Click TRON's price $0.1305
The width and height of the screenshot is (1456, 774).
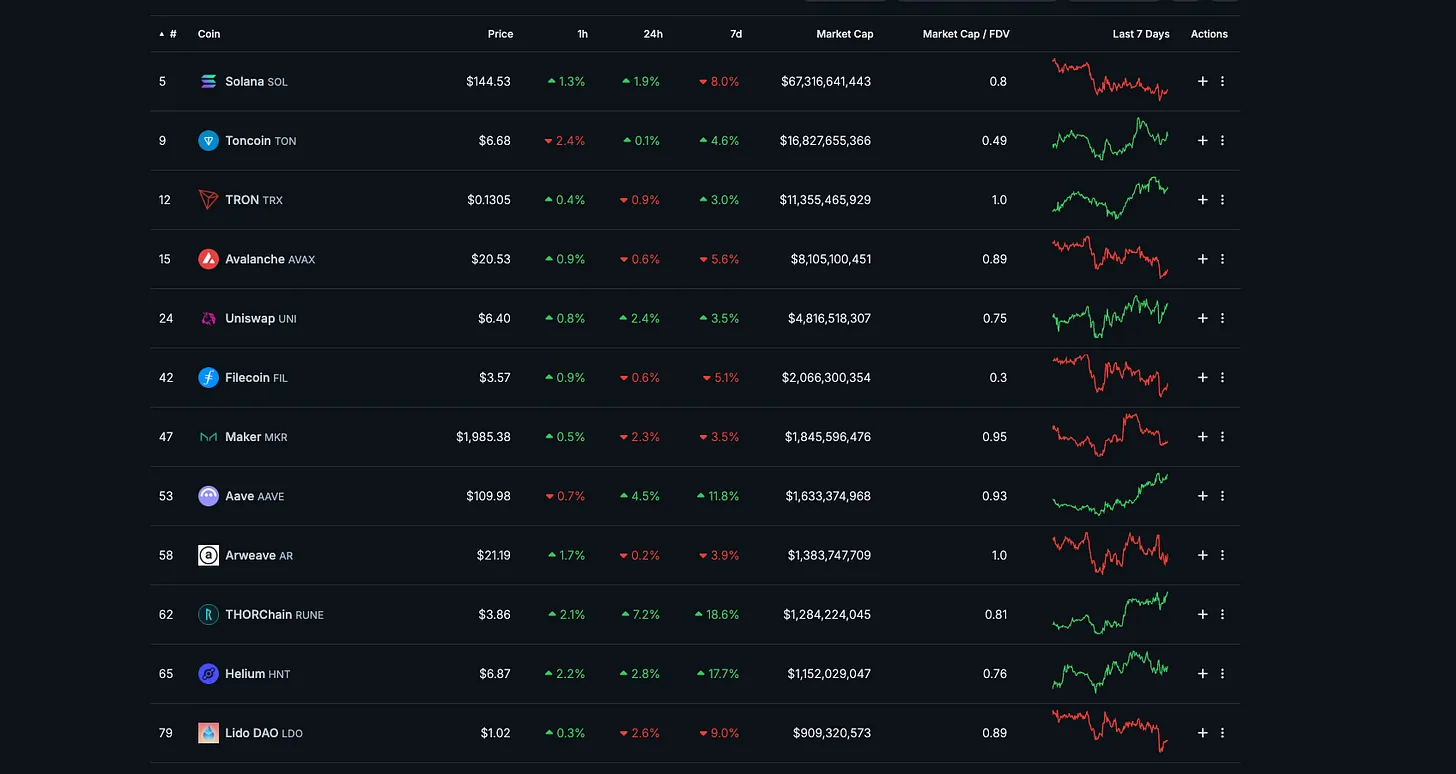coord(489,200)
